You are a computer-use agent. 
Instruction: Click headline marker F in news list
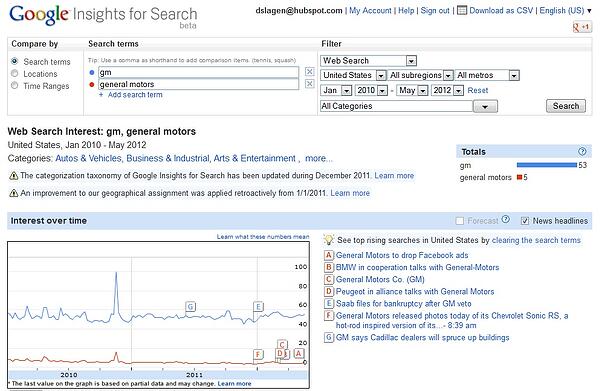click(x=329, y=316)
